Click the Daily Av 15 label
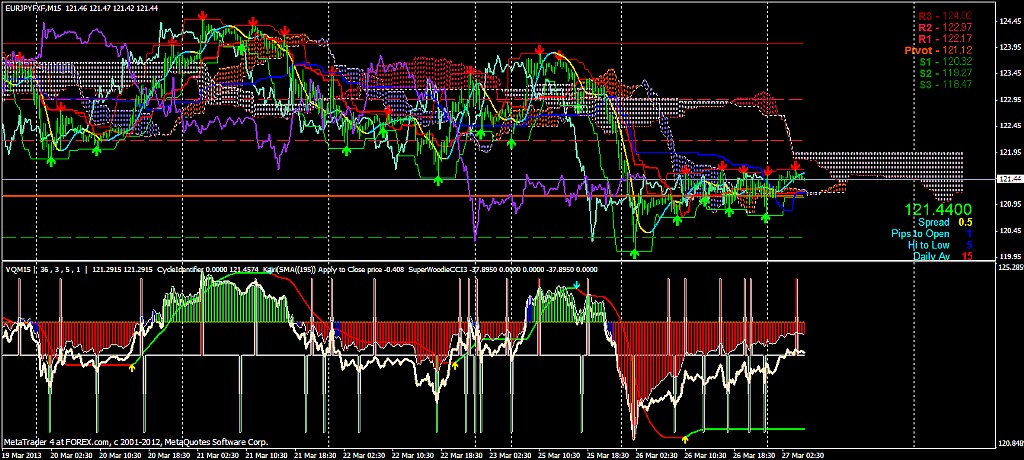This screenshot has width=1024, height=460. tap(943, 255)
